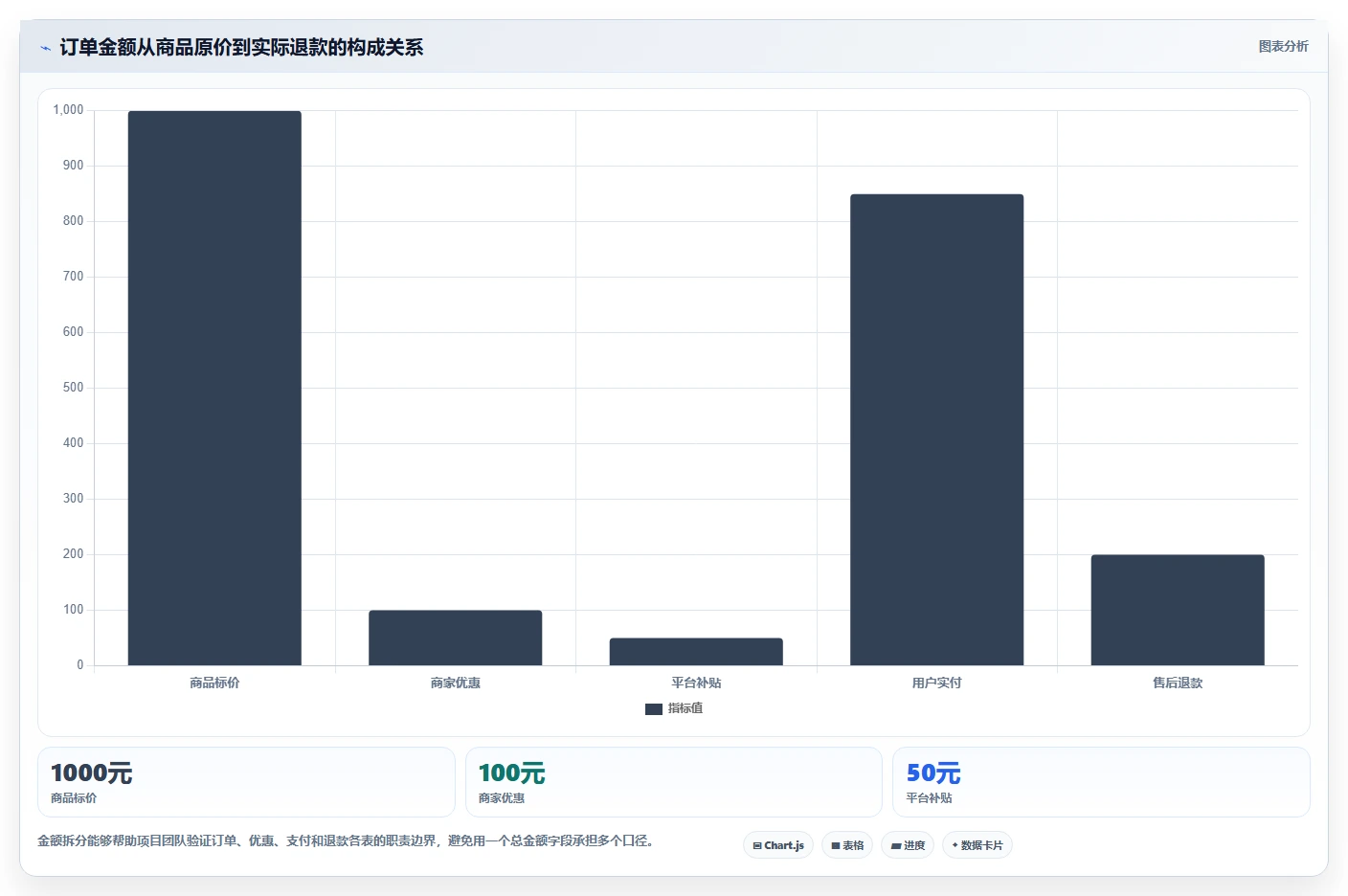Click the square icon inside 表格 chip
This screenshot has height=896, width=1348.
(x=835, y=846)
